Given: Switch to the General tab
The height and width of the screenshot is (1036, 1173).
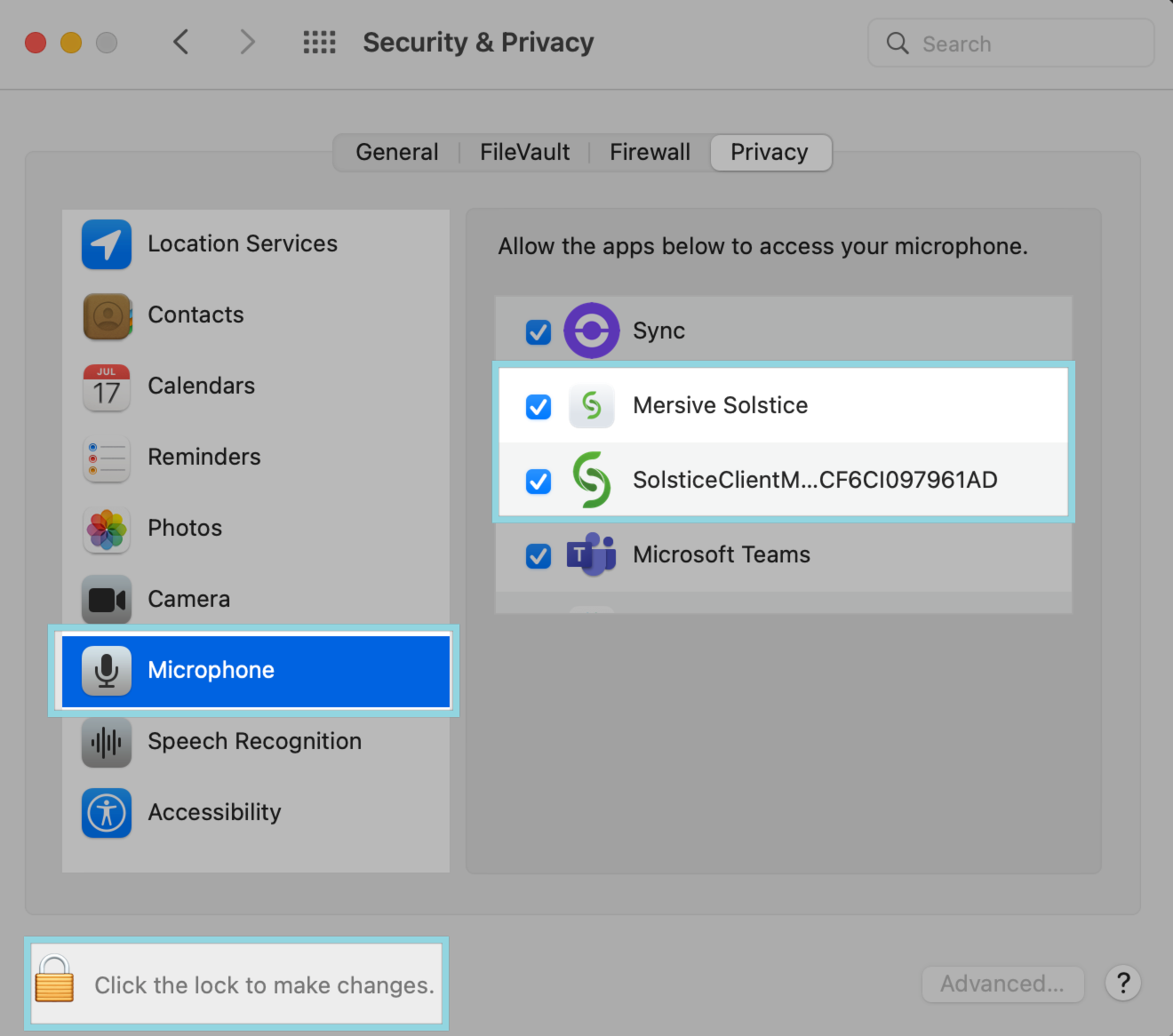Looking at the screenshot, I should 396,153.
